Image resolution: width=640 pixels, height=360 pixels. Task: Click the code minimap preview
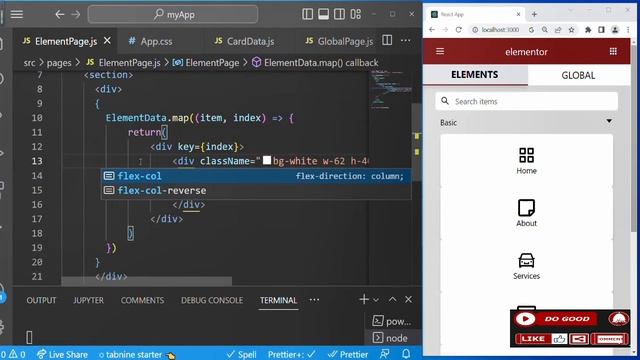[391, 90]
